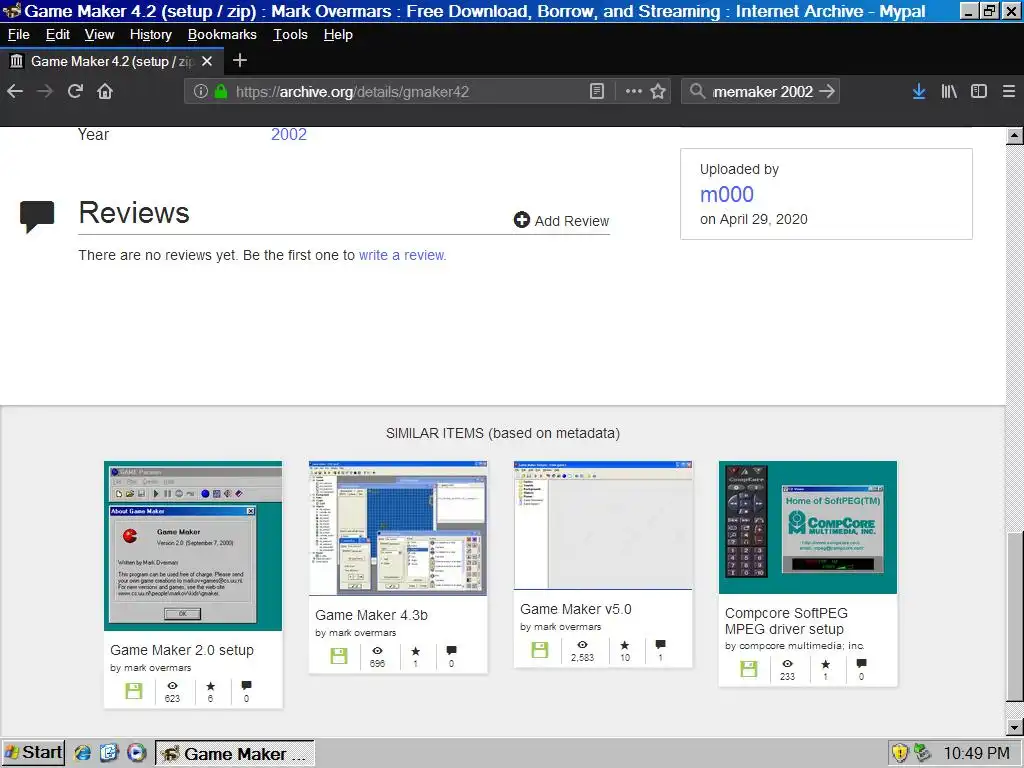The image size is (1024, 768).
Task: Click the vertical scrollbar thumb
Action: coord(1014,616)
